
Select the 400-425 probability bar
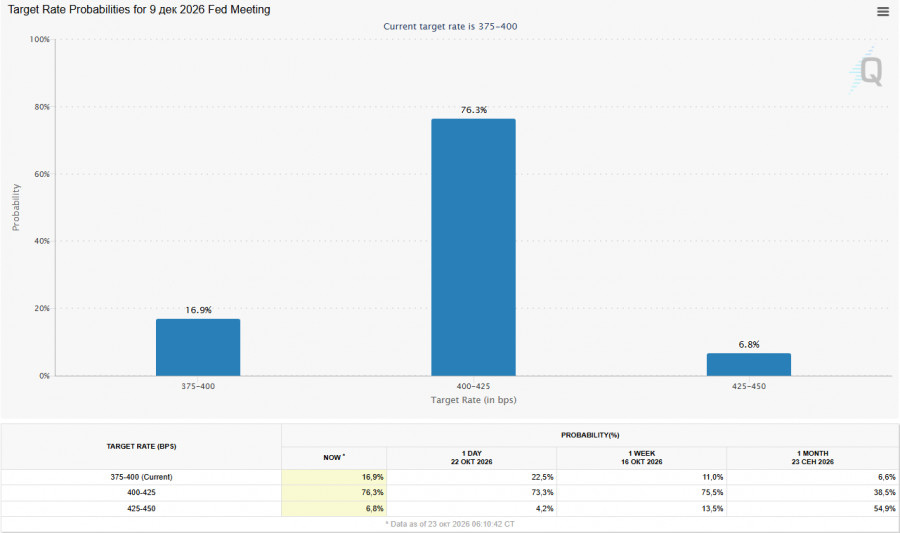pyautogui.click(x=474, y=247)
